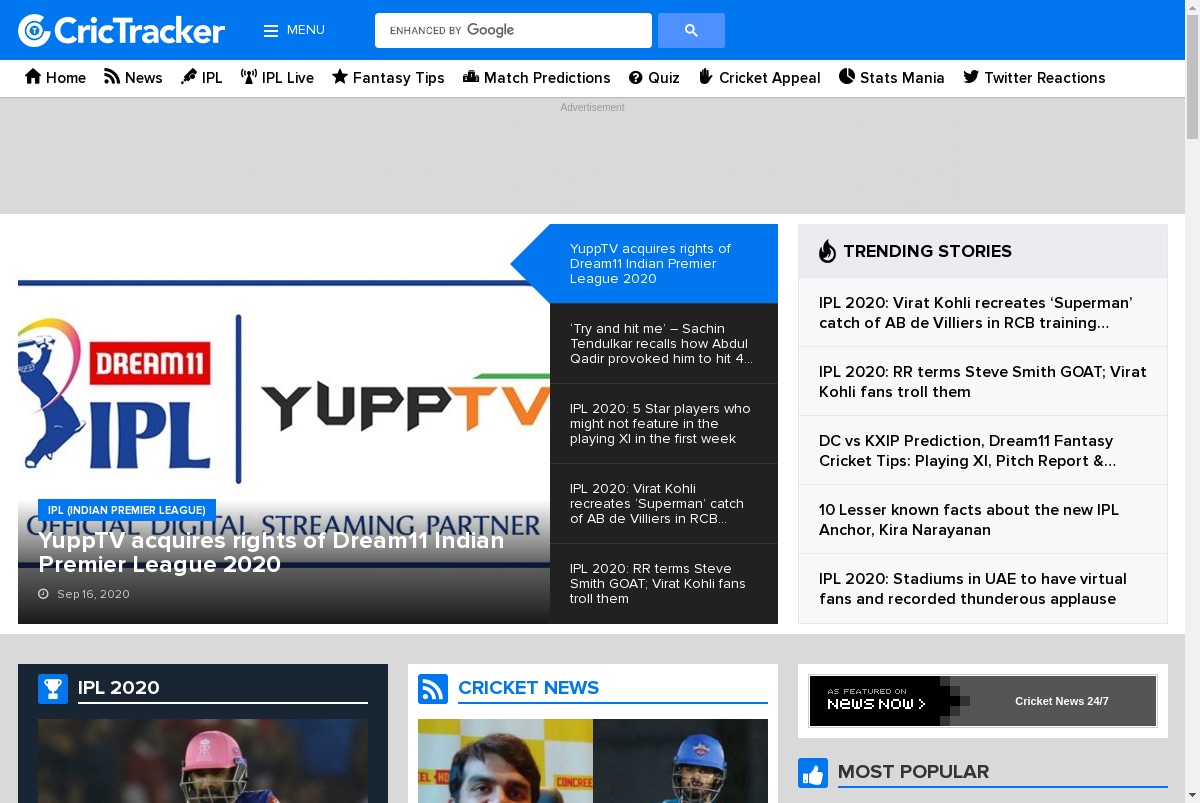Screen dimensions: 1200x803
Task: Open Twitter Reactions nav label
Action: click(x=1045, y=78)
